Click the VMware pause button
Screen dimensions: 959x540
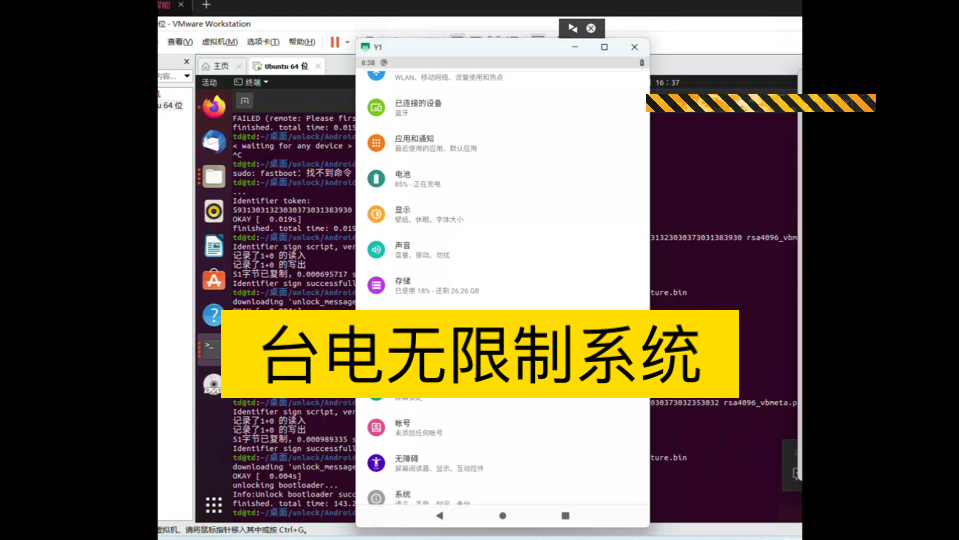pyautogui.click(x=335, y=42)
